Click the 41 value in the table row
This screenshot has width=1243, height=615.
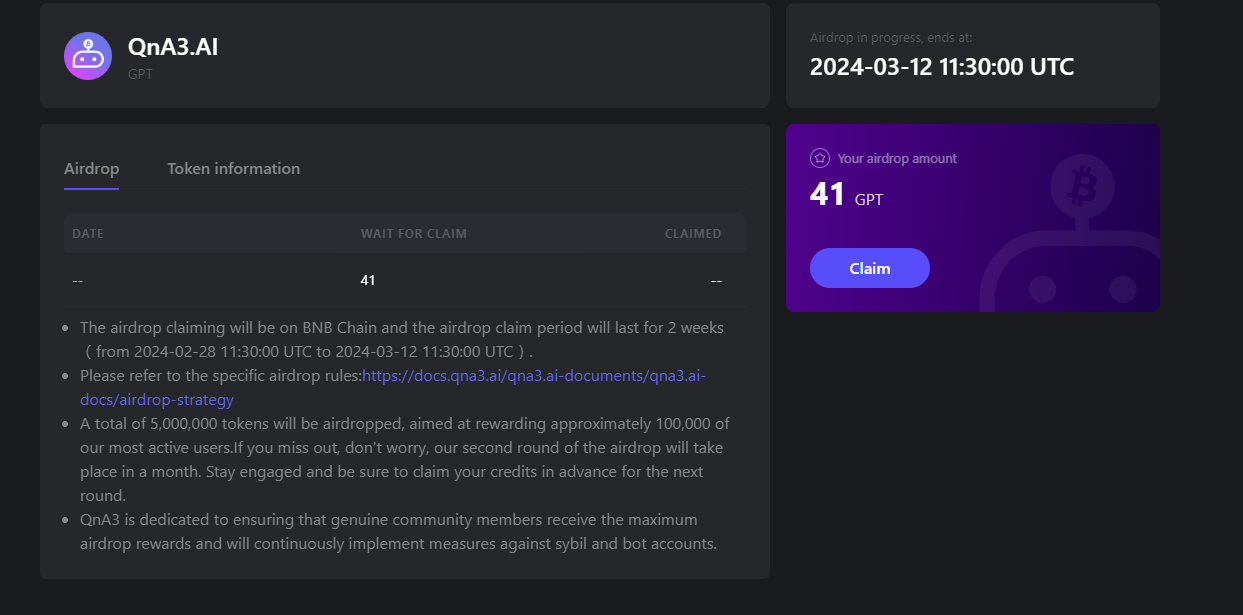pos(368,280)
